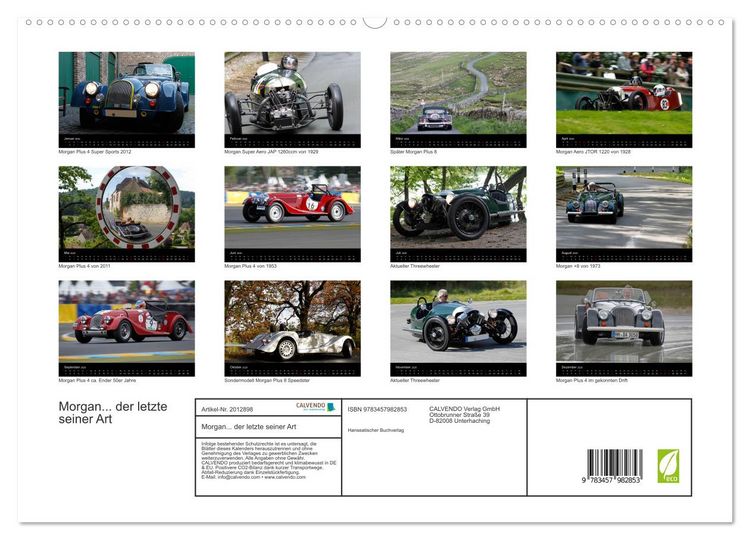This screenshot has width=750, height=540.
Task: Click the large 'Morgan... der letzte seiner Art' heading
Action: coord(113,412)
